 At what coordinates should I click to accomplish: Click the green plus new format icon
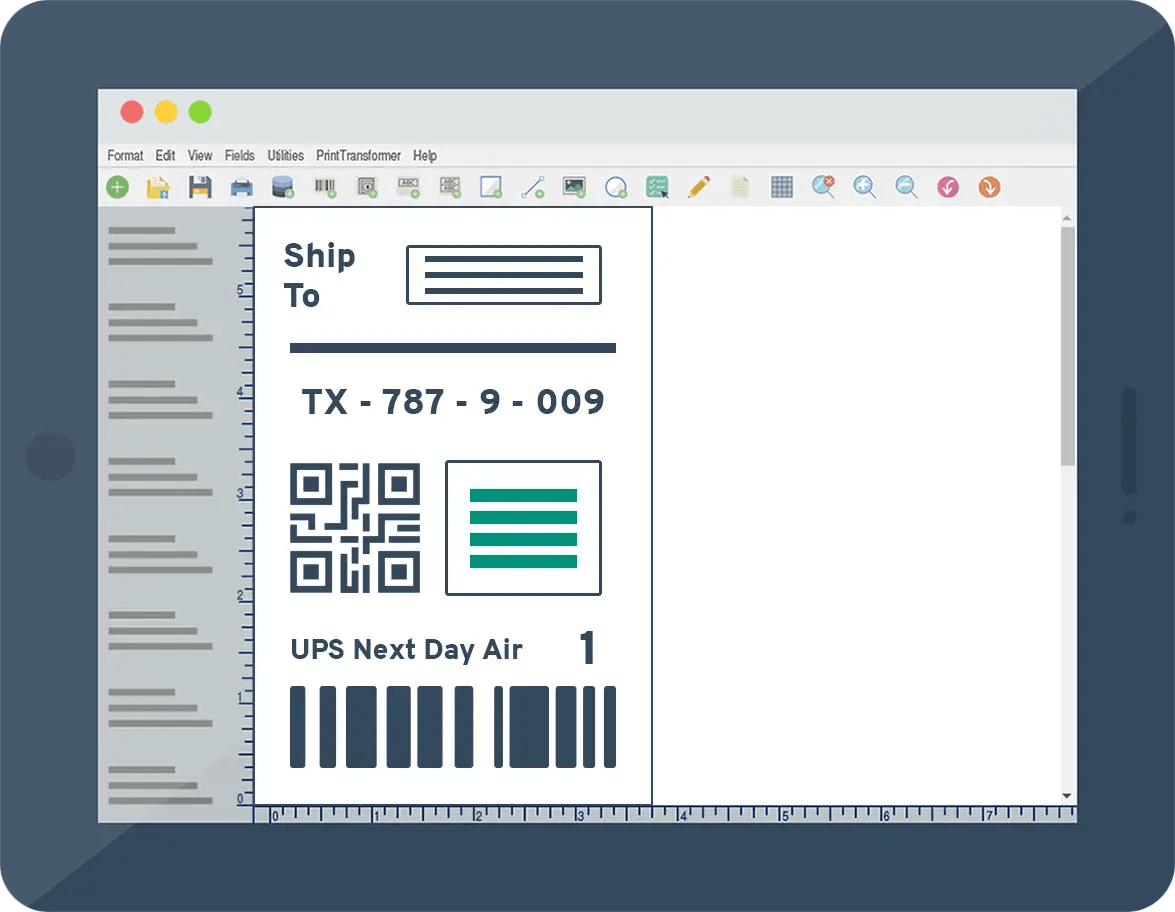(118, 187)
